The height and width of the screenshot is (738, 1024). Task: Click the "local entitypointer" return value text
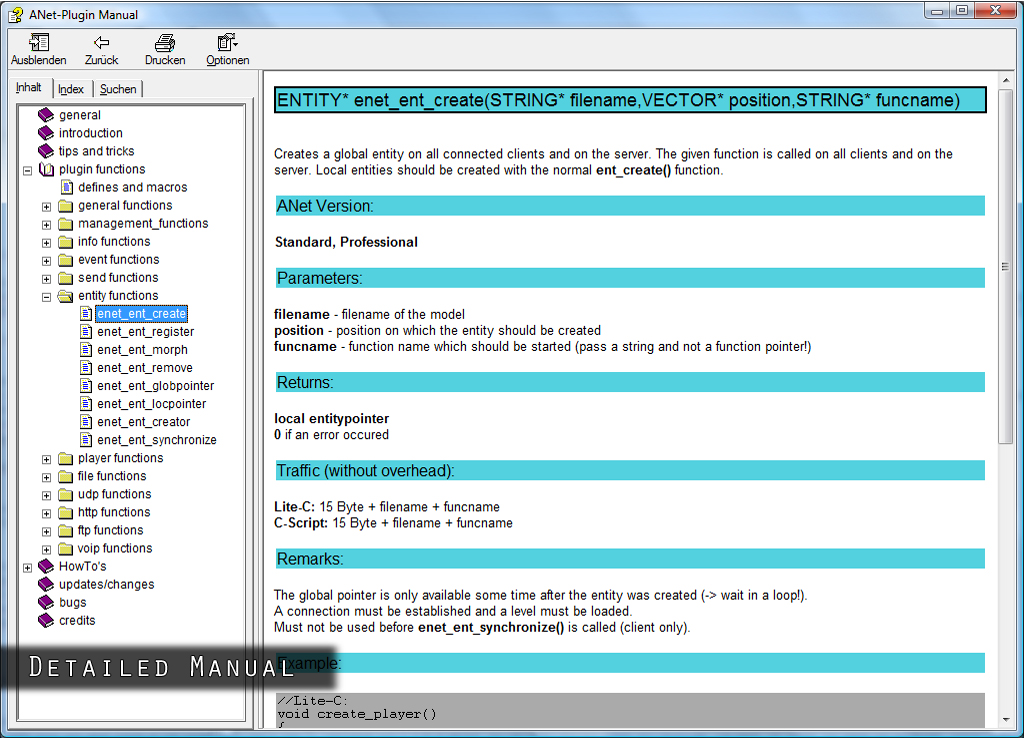tap(332, 419)
